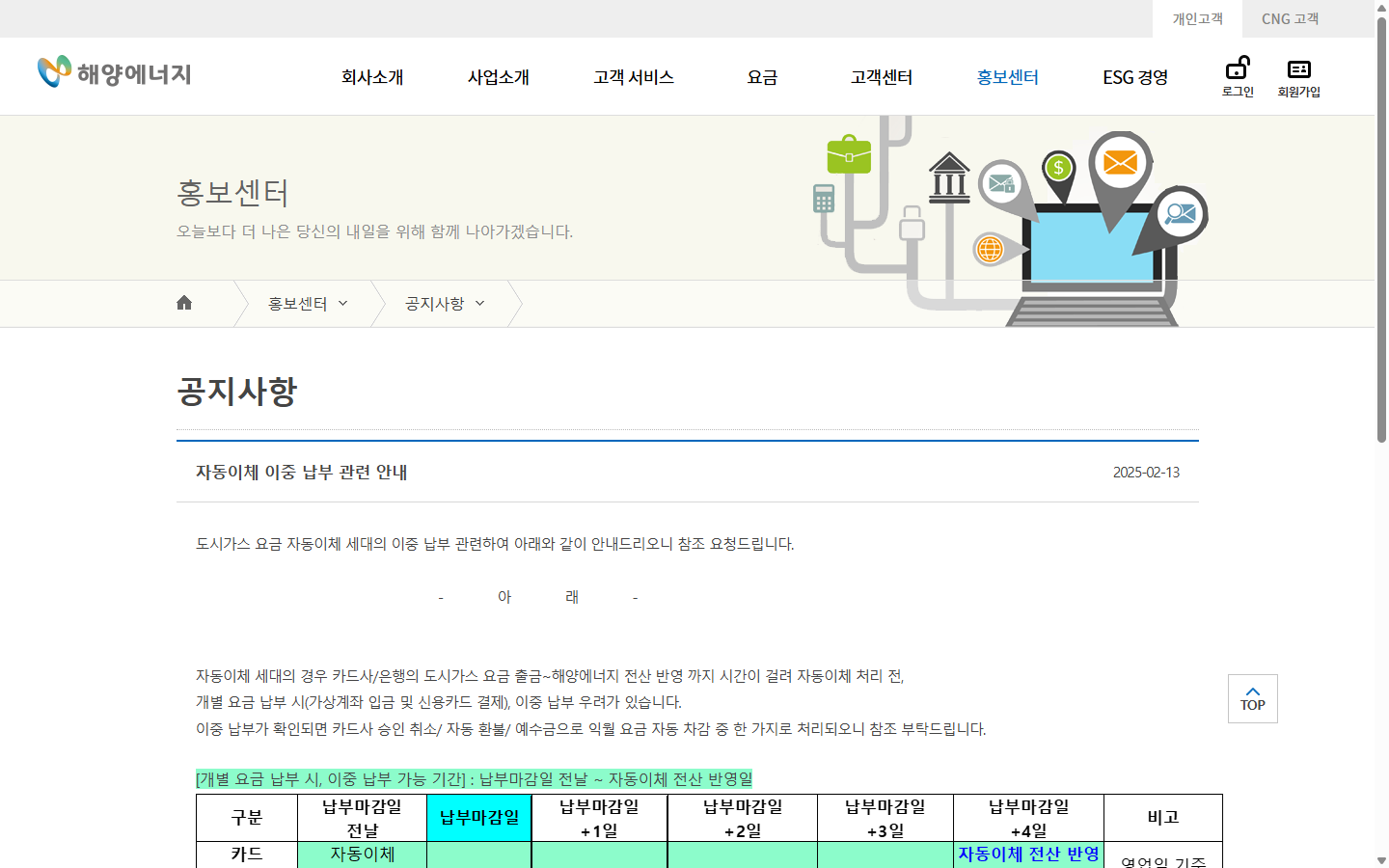Image resolution: width=1389 pixels, height=868 pixels.
Task: Open the 홍보센터 menu
Action: click(x=1008, y=77)
